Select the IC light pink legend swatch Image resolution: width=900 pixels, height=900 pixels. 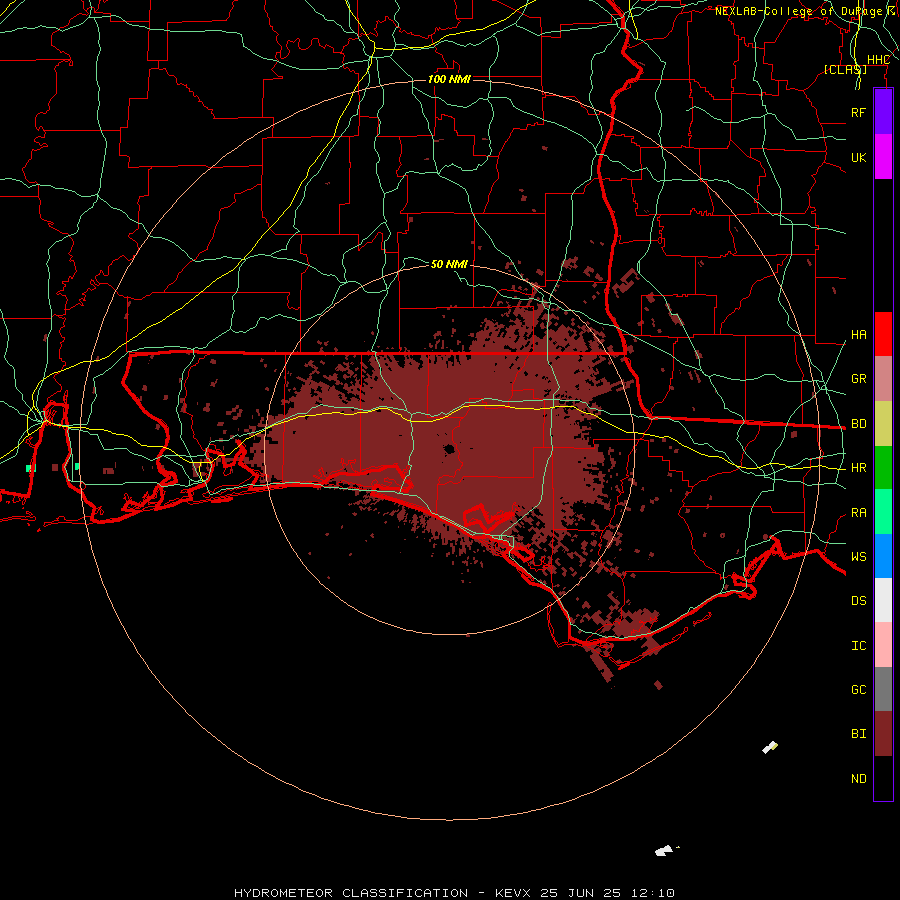(883, 645)
